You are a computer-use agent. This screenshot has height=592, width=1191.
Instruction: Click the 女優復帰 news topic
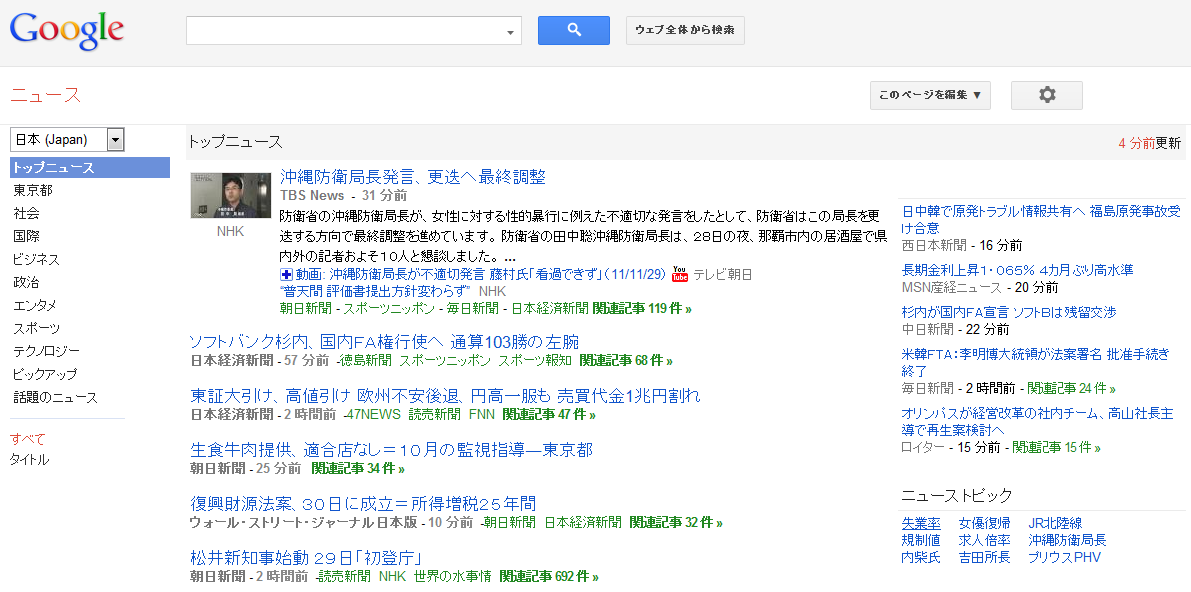pos(984,523)
